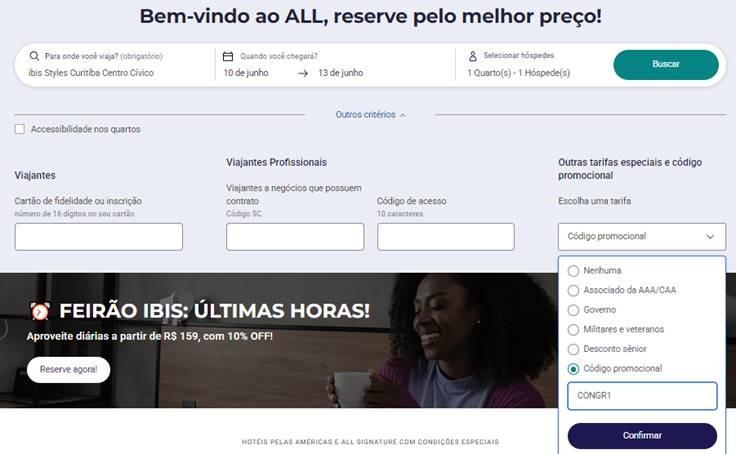Click the alarm clock icon on Feirão banner
Screen dimensions: 736x454
point(40,311)
